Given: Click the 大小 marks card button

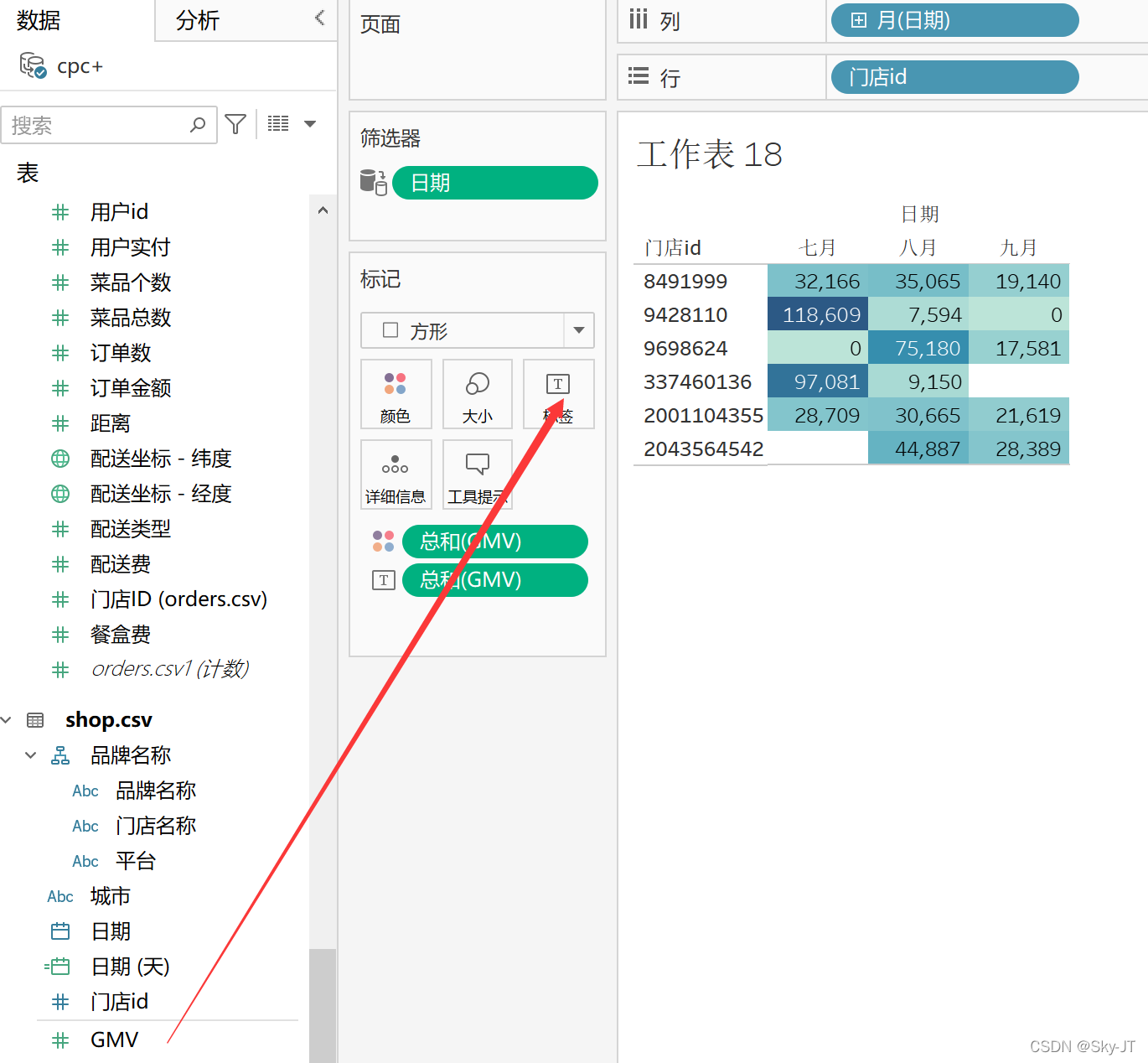Looking at the screenshot, I should [478, 394].
